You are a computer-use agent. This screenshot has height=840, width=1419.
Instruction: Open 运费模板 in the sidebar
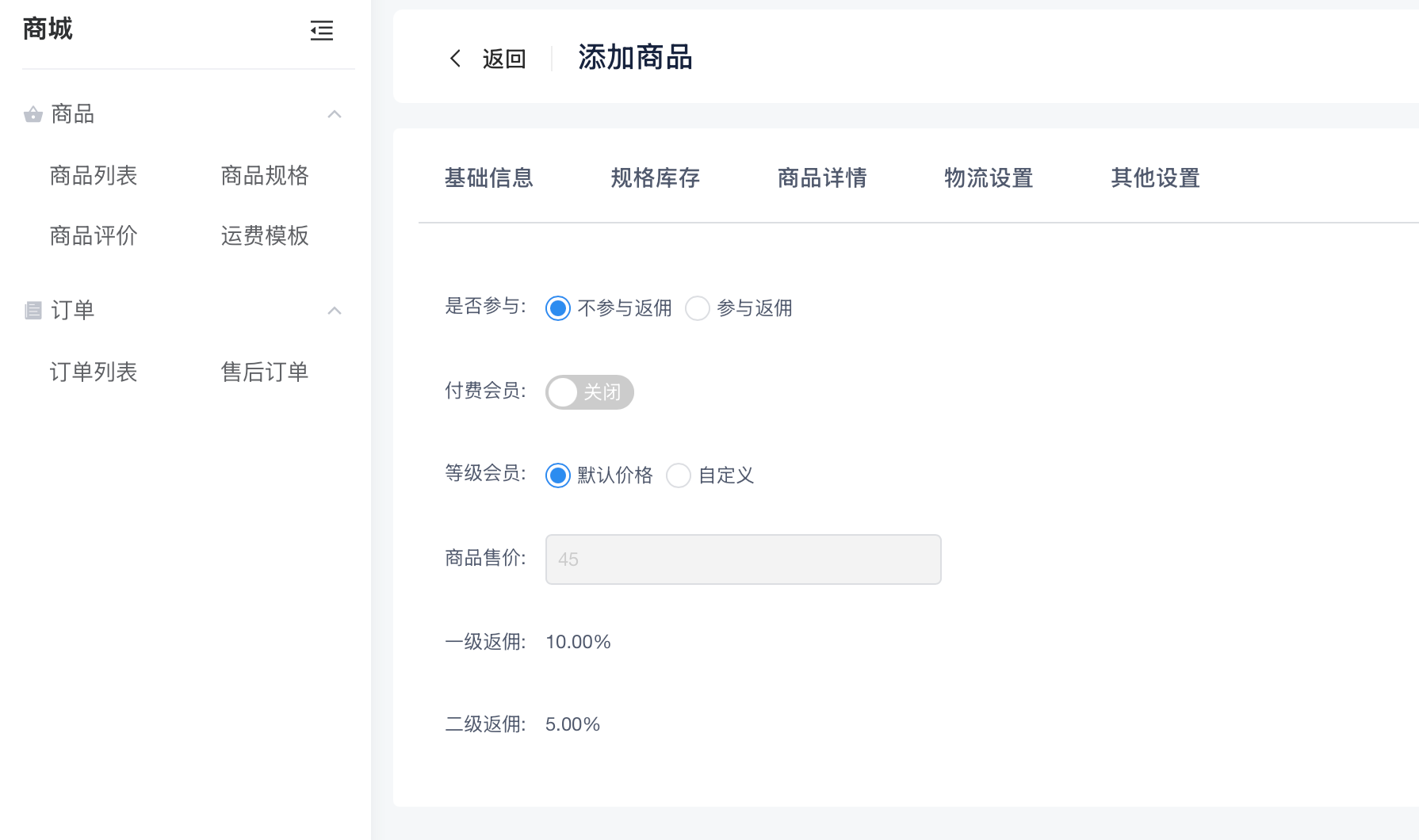click(x=265, y=235)
